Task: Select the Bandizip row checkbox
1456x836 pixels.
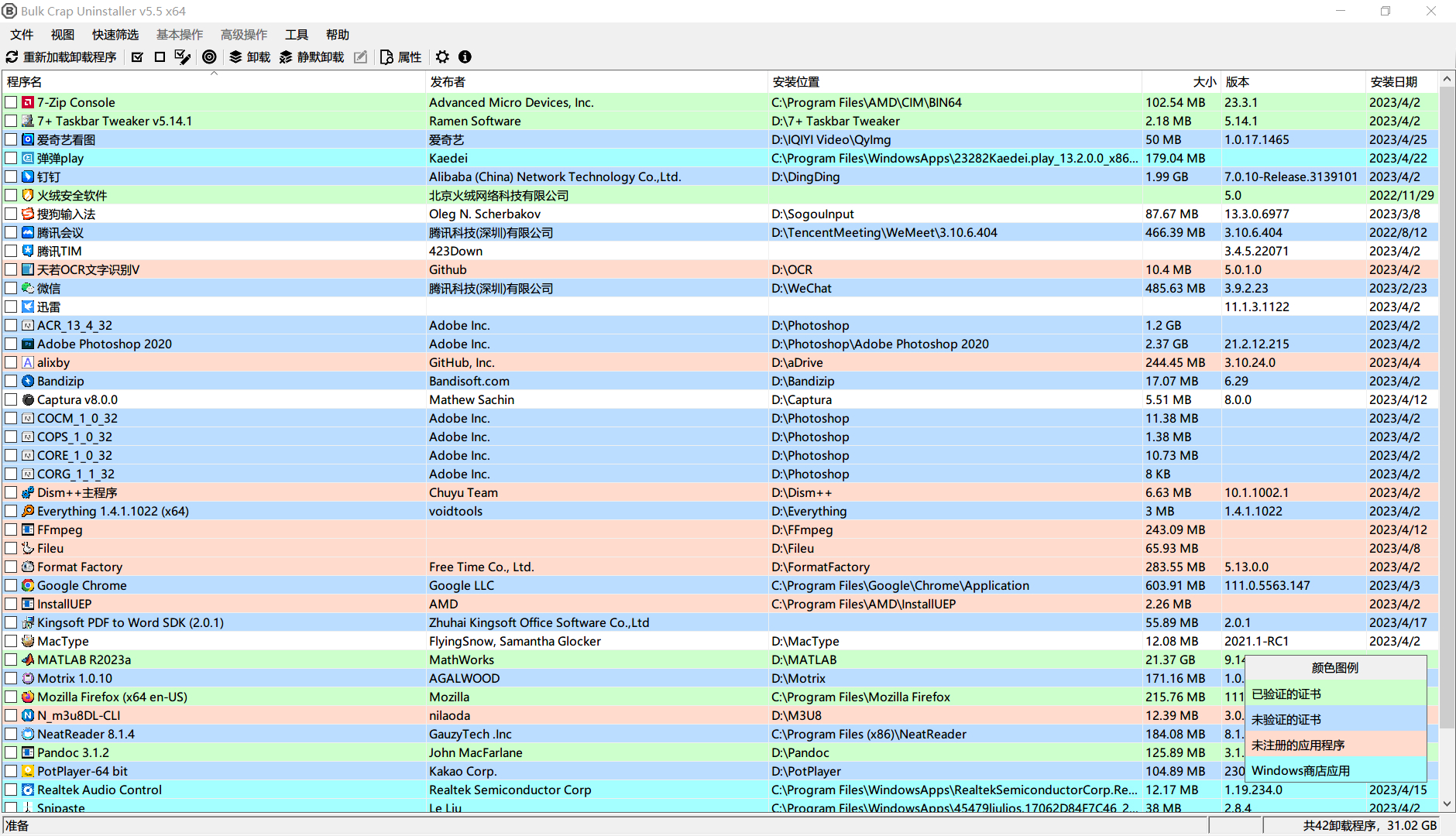Action: [11, 382]
